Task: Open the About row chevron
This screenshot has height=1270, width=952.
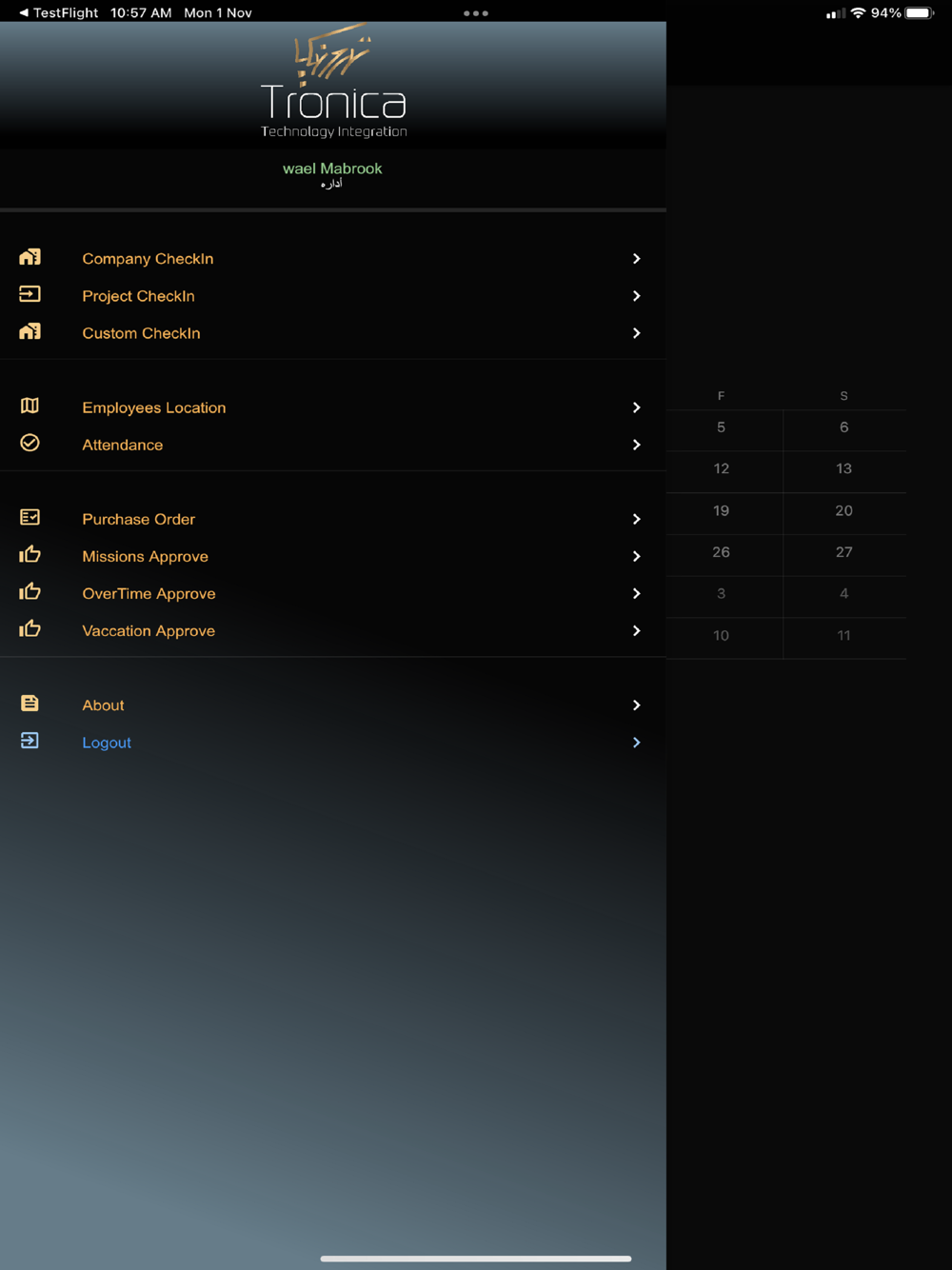Action: (637, 705)
